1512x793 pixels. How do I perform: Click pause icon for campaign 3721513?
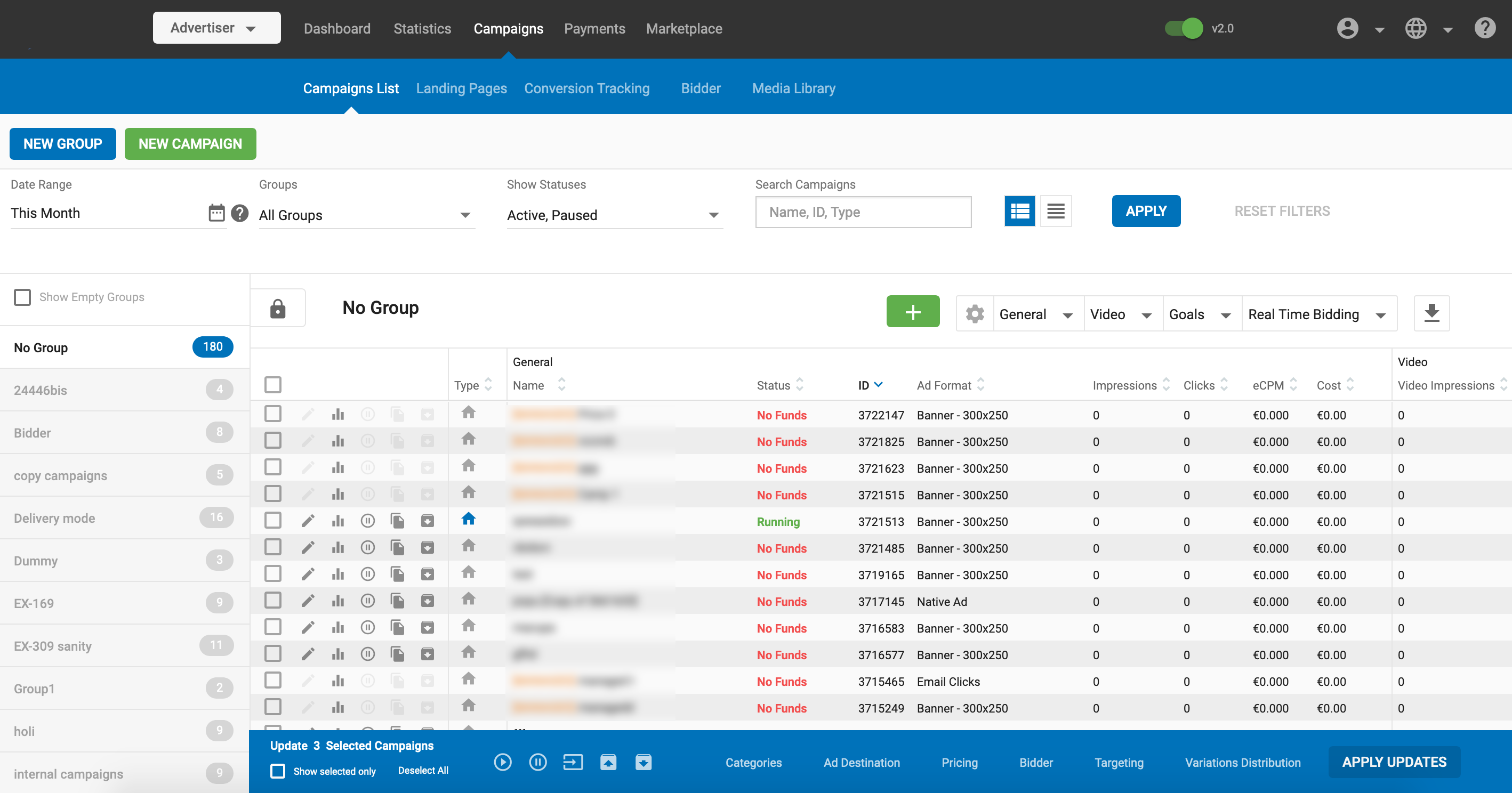pyautogui.click(x=367, y=521)
